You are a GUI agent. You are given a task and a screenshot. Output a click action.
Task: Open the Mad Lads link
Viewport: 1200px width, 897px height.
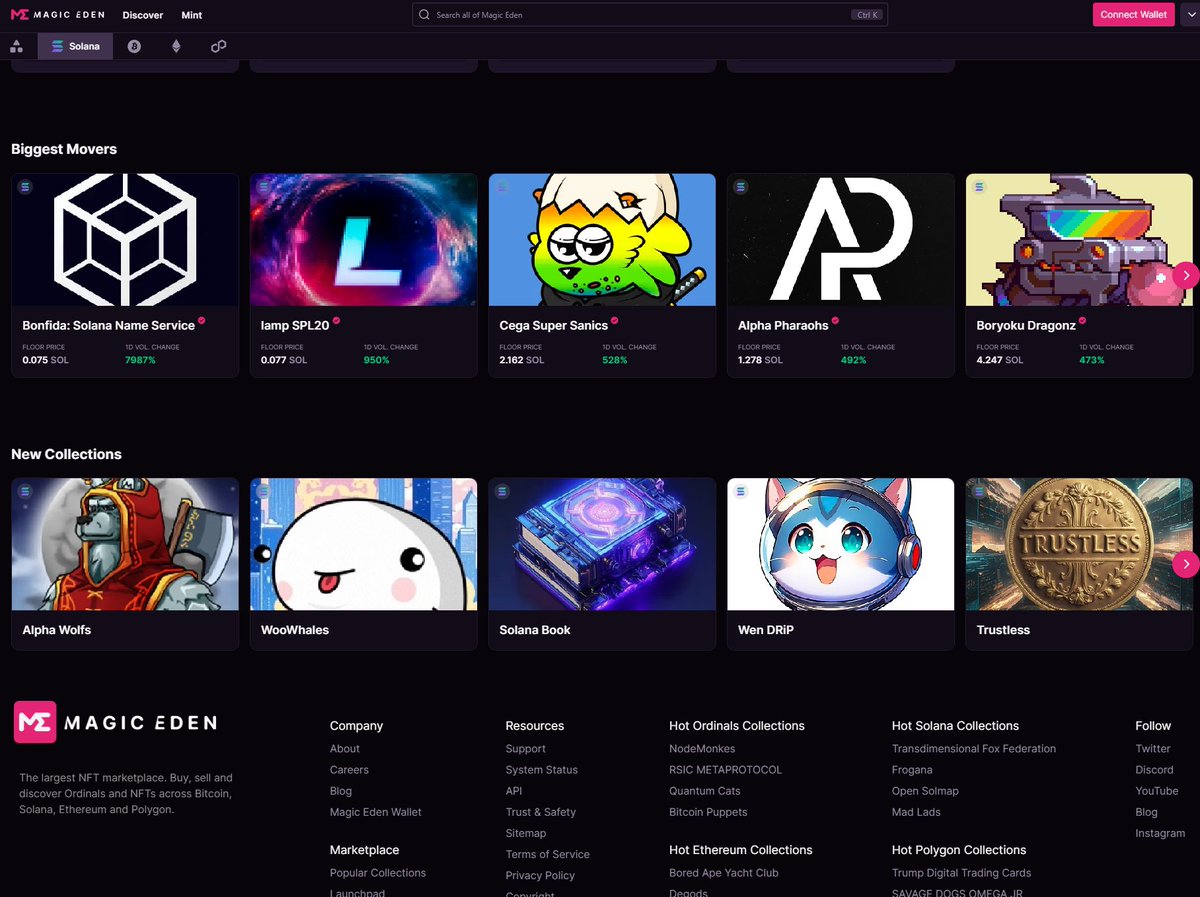pos(916,812)
